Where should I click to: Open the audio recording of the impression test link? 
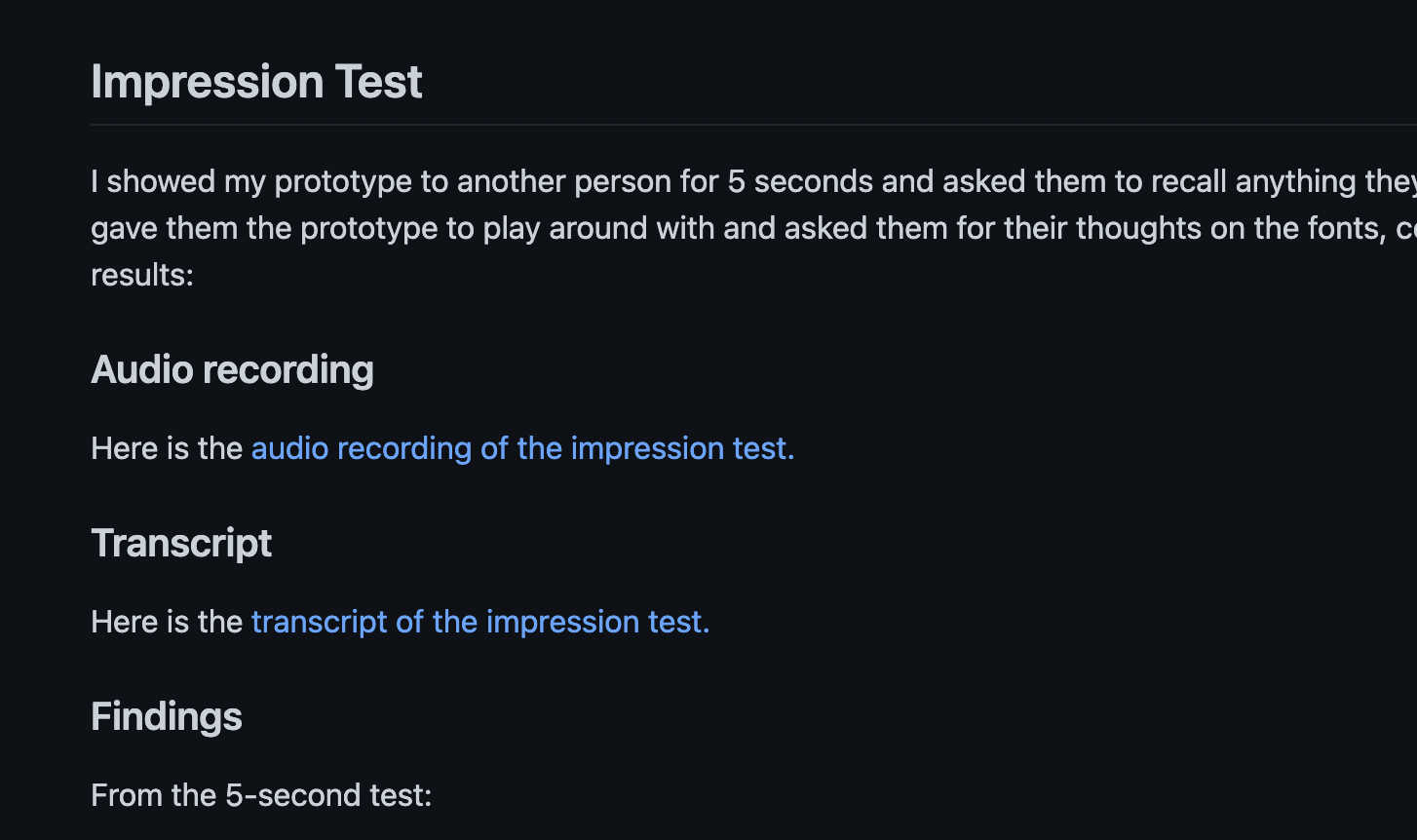click(522, 448)
